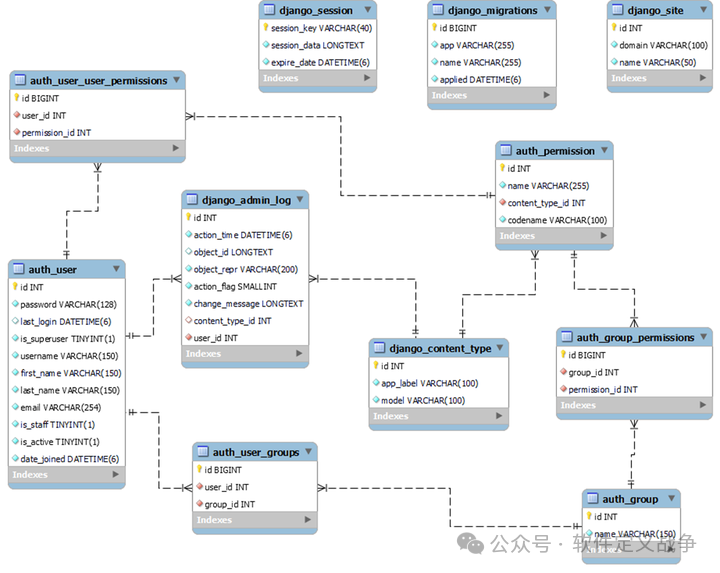The height and width of the screenshot is (573, 720).
Task: Select the password VARCHAR(128) column
Action: (x=67, y=304)
